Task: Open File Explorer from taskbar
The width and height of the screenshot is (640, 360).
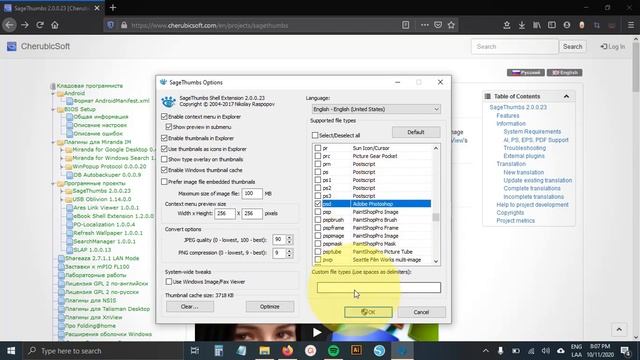Action: 264,351
